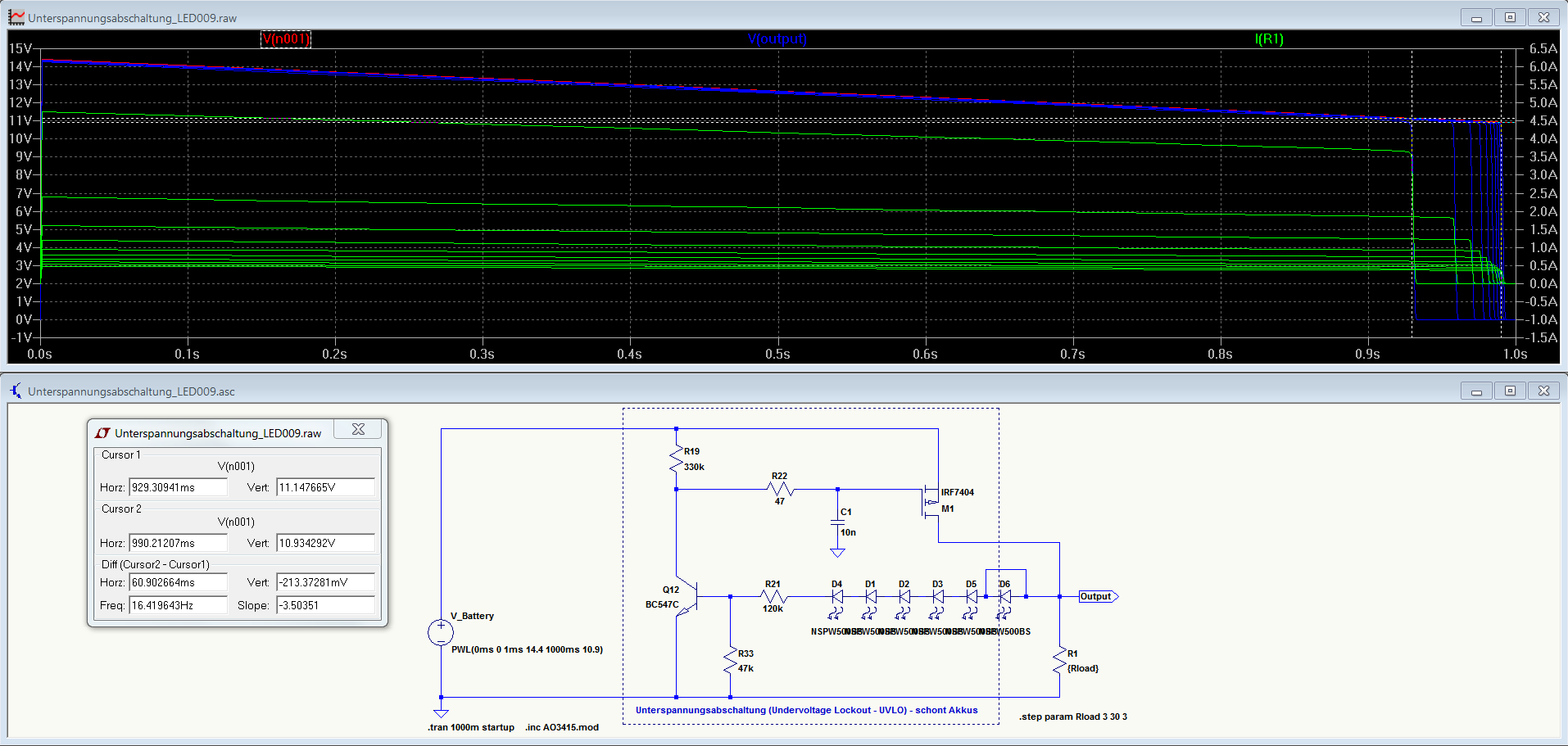This screenshot has height=746, width=1568.
Task: Click the 120k value of R21
Action: 773,608
